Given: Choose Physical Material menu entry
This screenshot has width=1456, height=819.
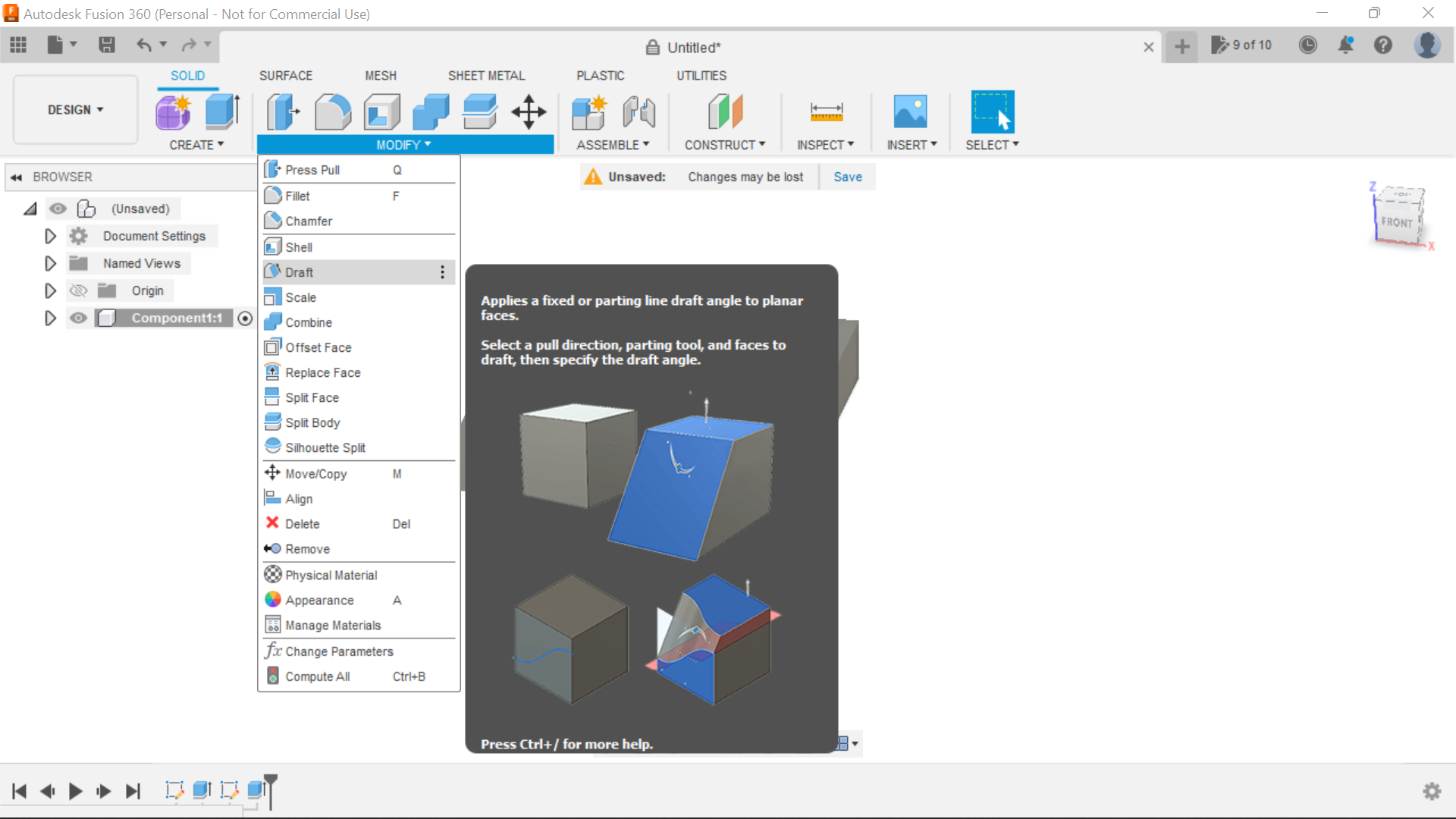Looking at the screenshot, I should click(359, 575).
